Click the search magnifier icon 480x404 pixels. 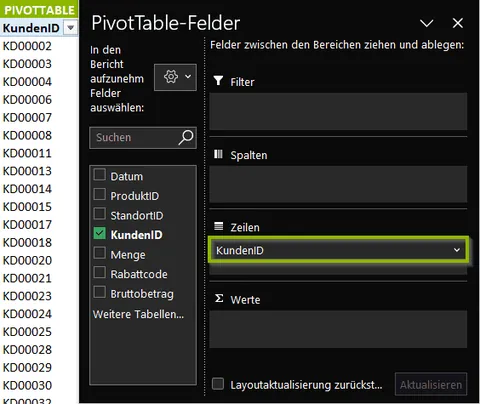point(186,137)
